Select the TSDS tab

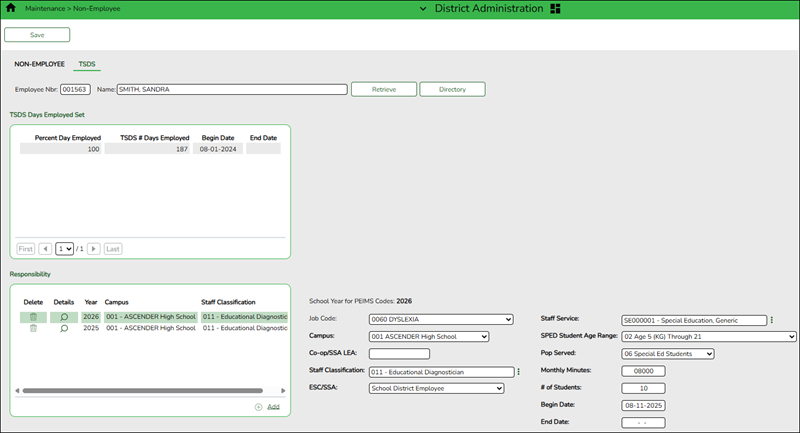pyautogui.click(x=87, y=64)
